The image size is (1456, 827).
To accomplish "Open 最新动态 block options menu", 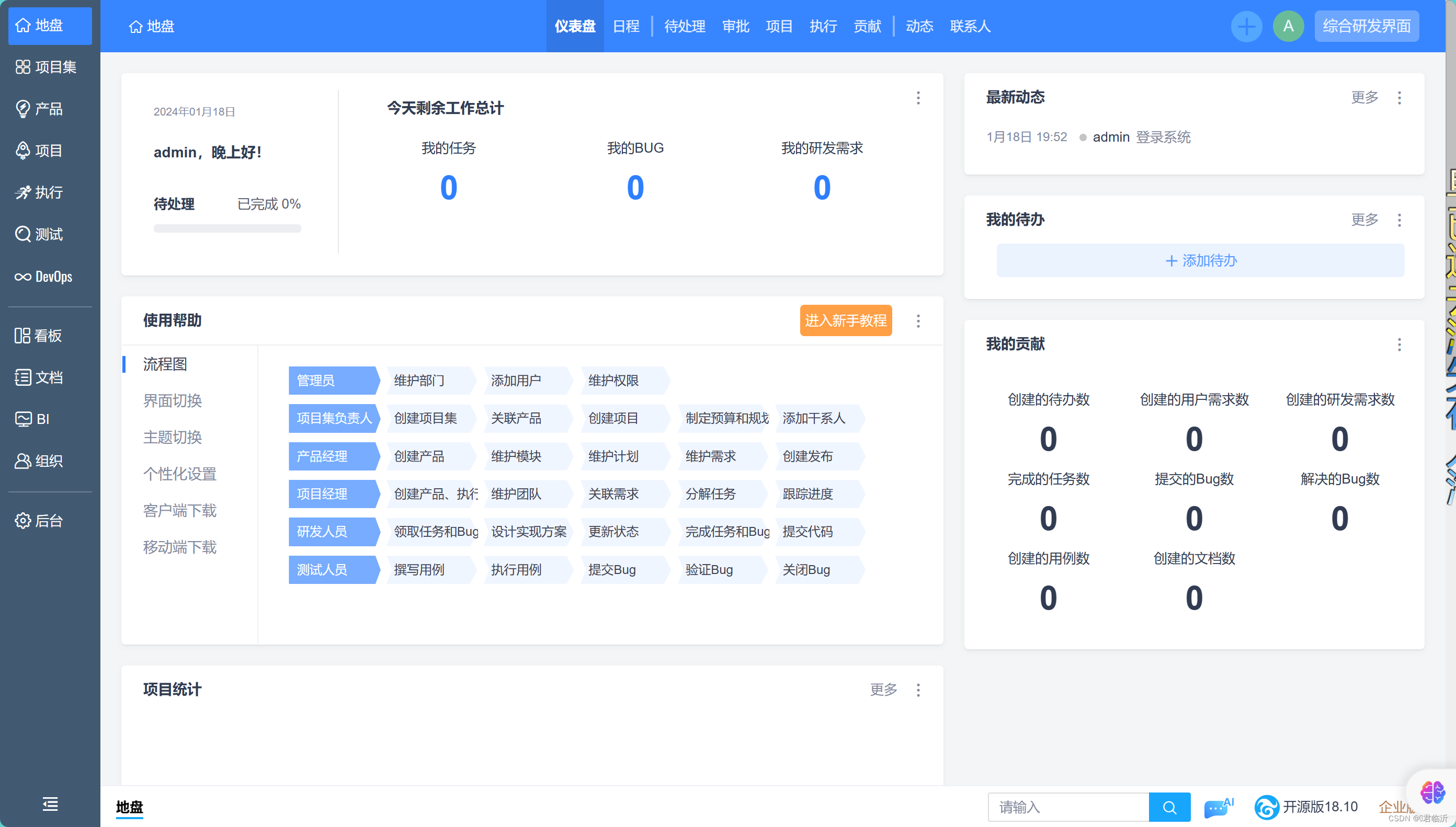I will [x=1399, y=98].
